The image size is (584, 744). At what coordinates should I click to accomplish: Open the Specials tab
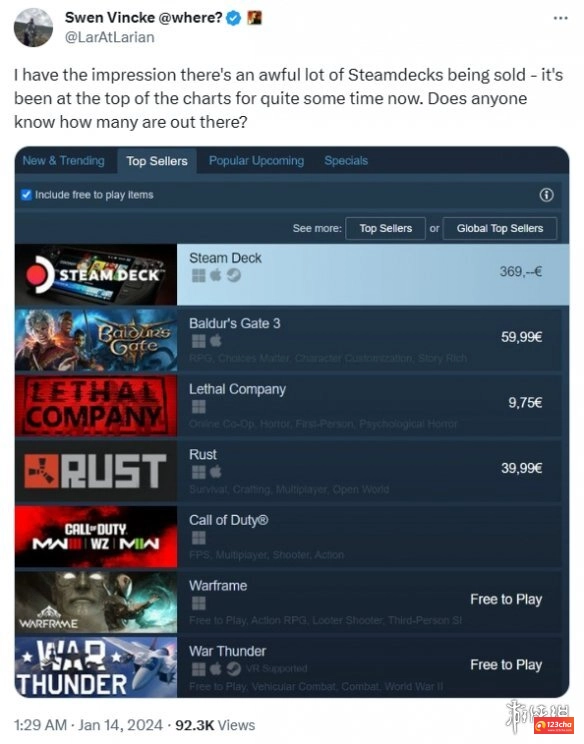[x=346, y=161]
